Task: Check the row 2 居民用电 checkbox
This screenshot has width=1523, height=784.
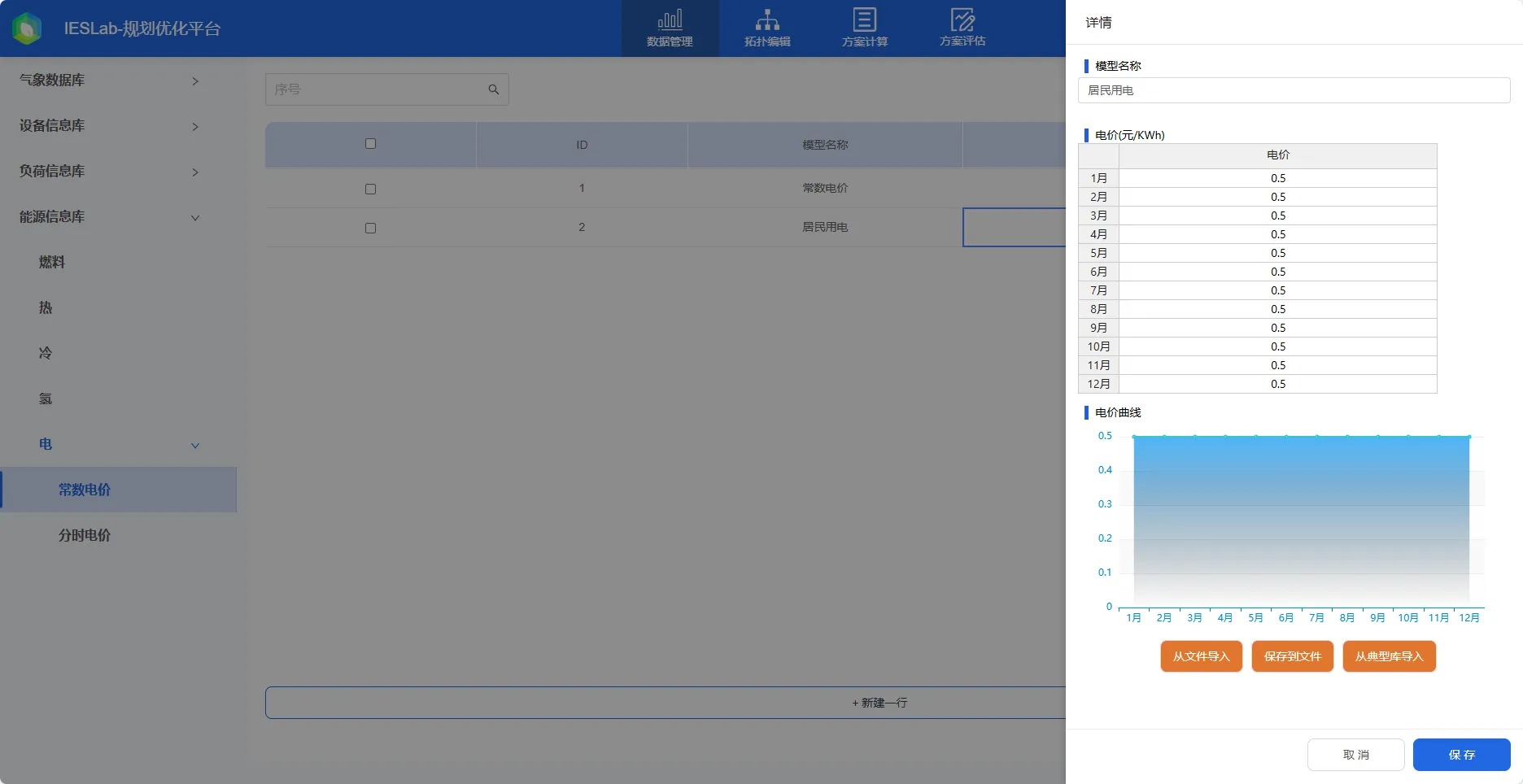Action: pos(370,228)
